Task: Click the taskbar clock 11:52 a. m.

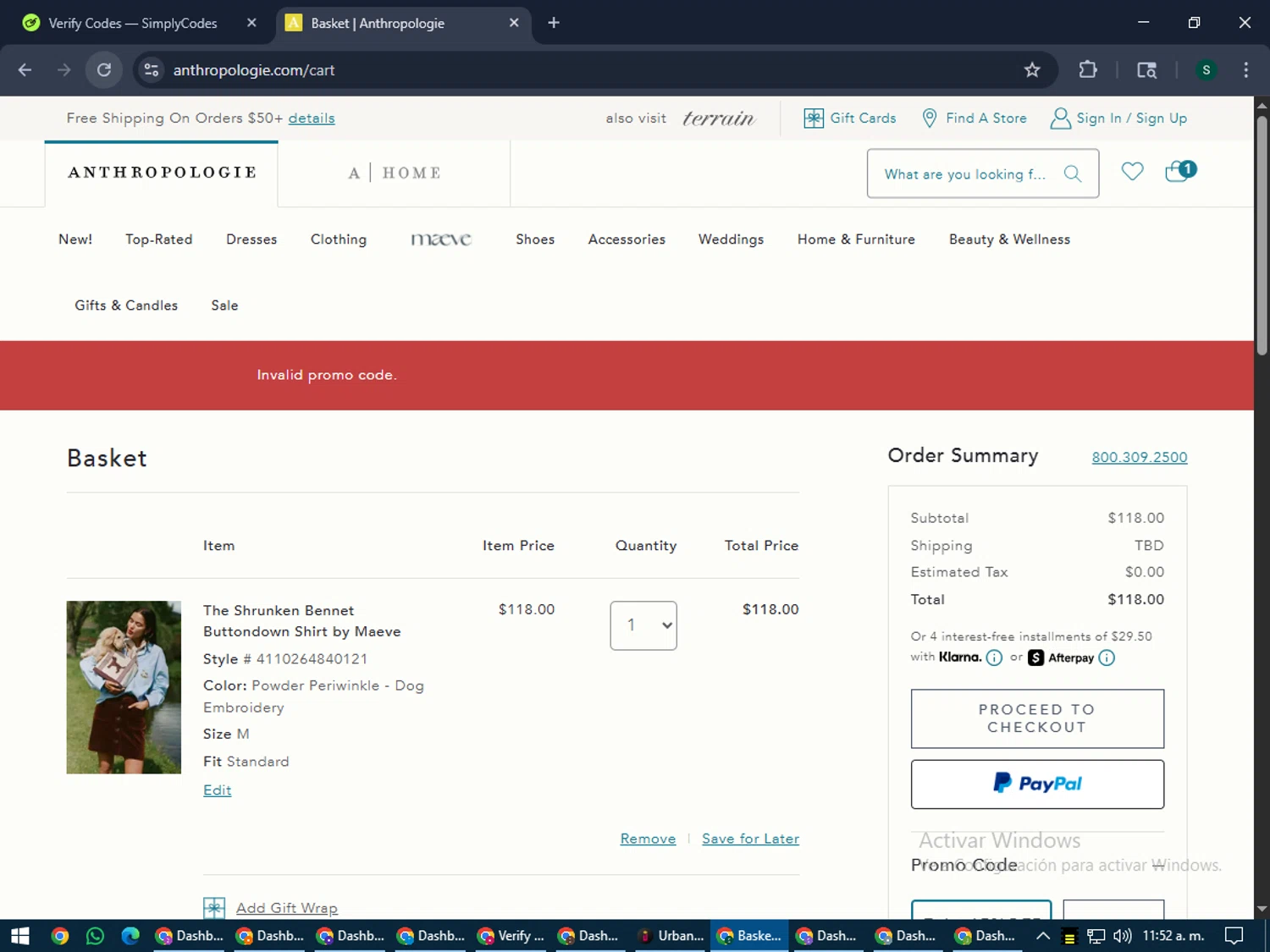Action: point(1173,936)
